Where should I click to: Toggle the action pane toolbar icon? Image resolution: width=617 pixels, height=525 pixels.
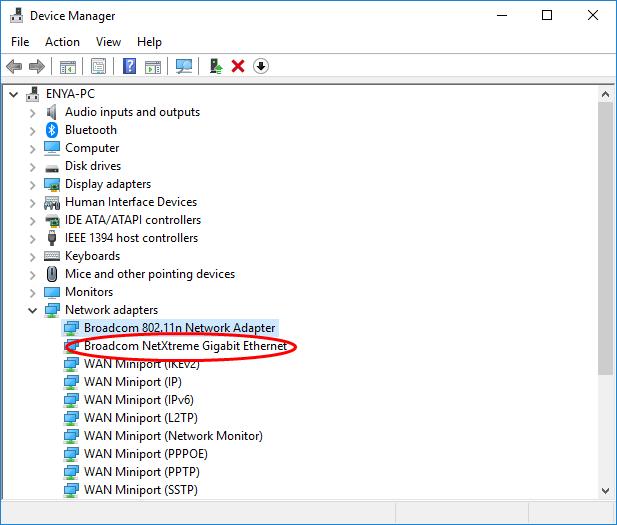tap(153, 66)
